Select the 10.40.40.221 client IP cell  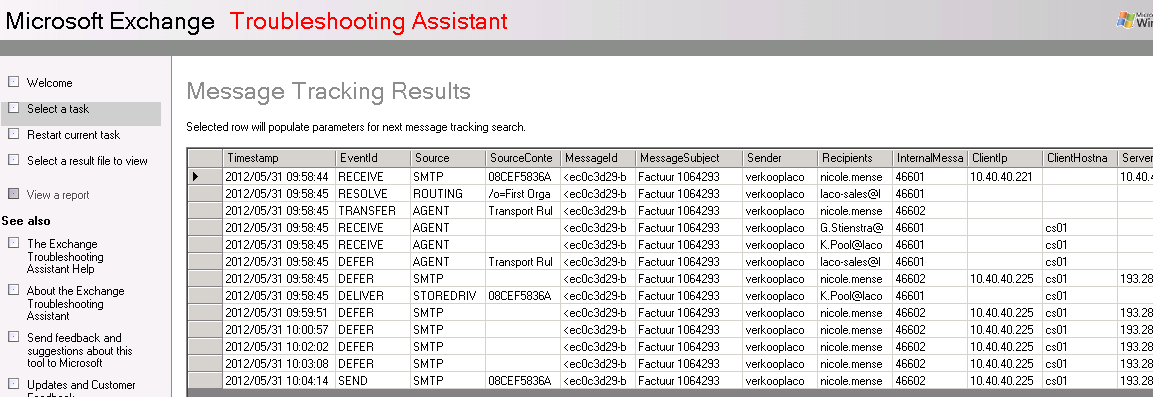point(1004,176)
